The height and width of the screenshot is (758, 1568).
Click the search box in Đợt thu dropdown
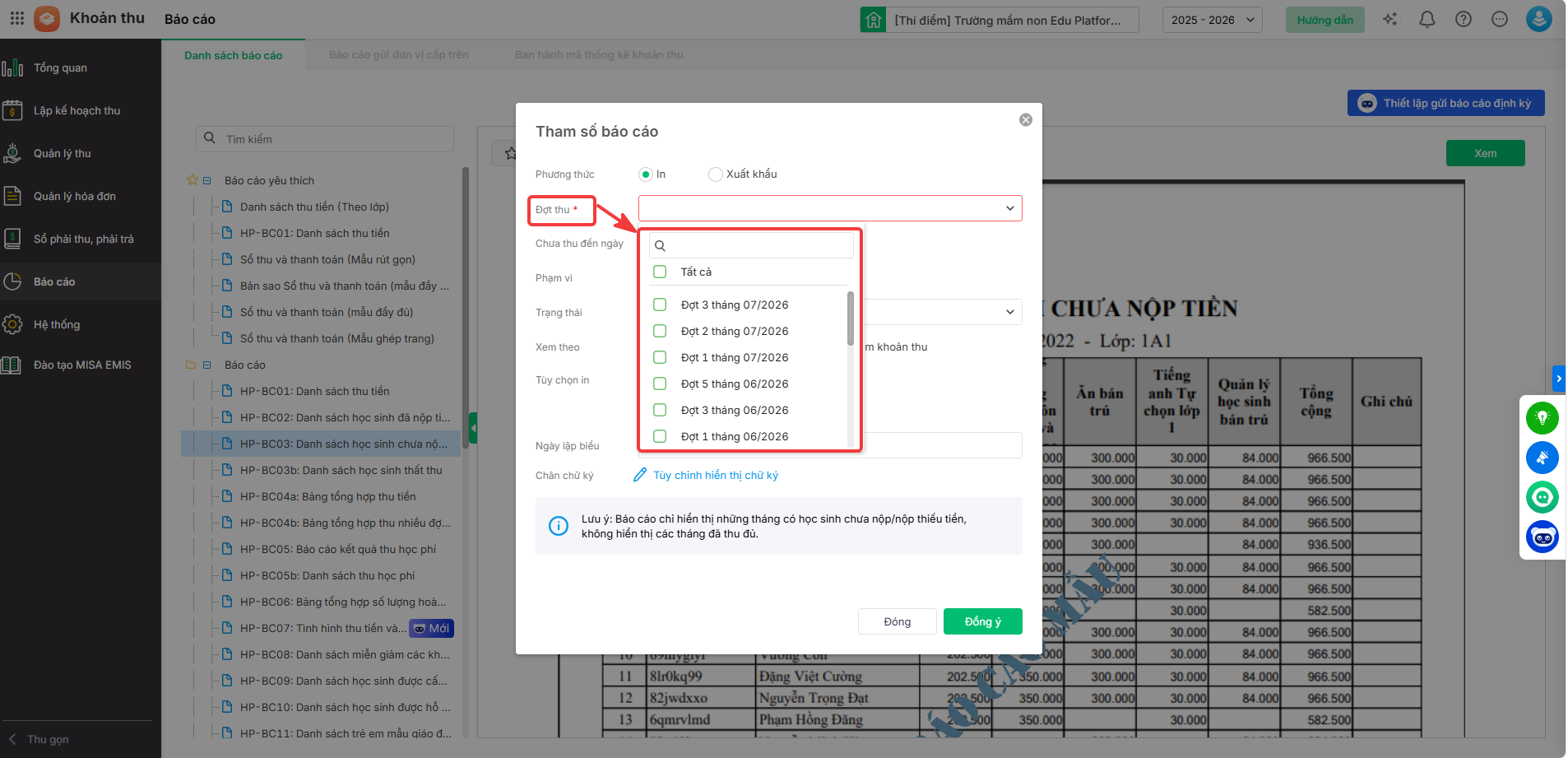point(752,245)
